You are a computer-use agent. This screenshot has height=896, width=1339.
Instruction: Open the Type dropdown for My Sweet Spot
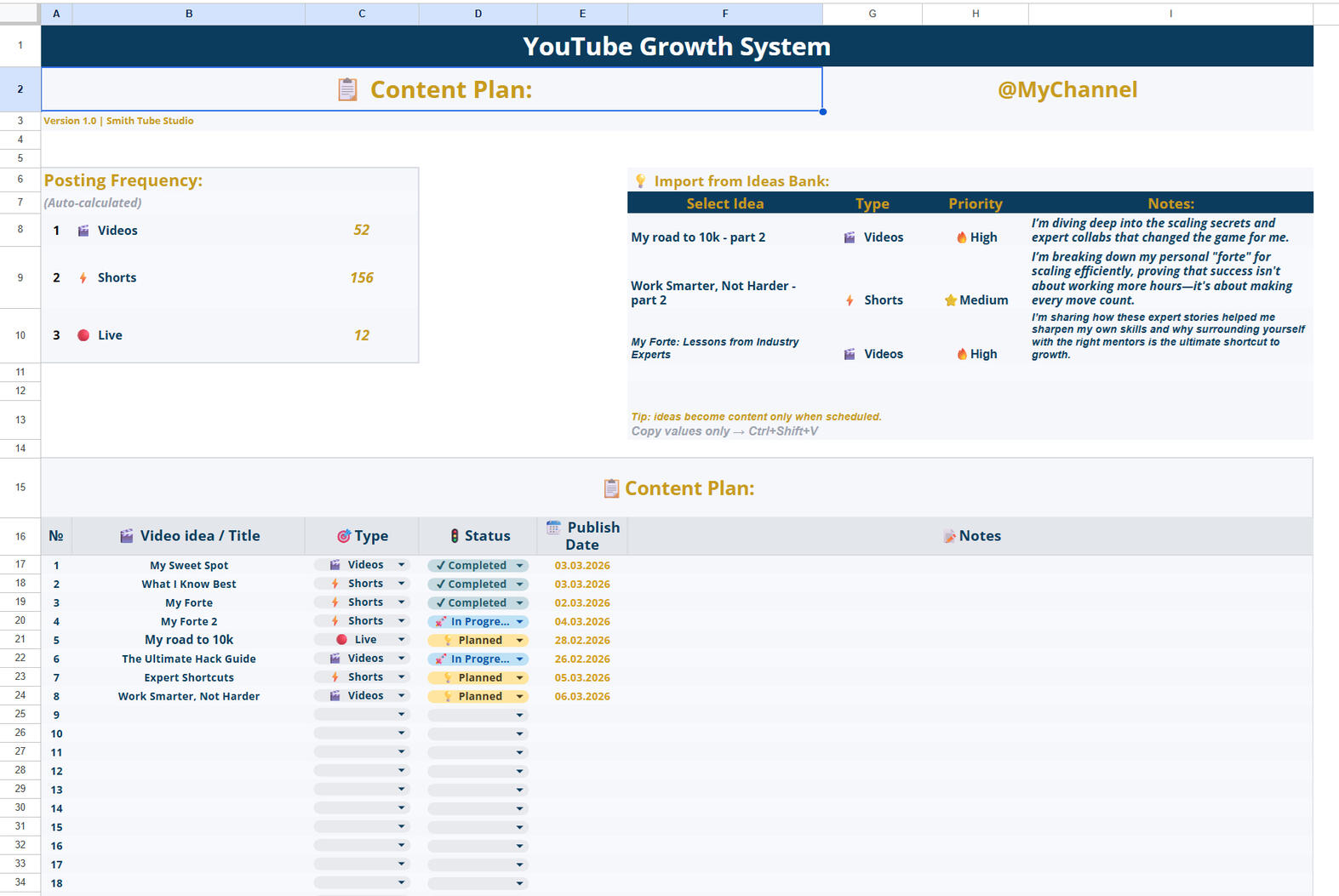pyautogui.click(x=401, y=565)
